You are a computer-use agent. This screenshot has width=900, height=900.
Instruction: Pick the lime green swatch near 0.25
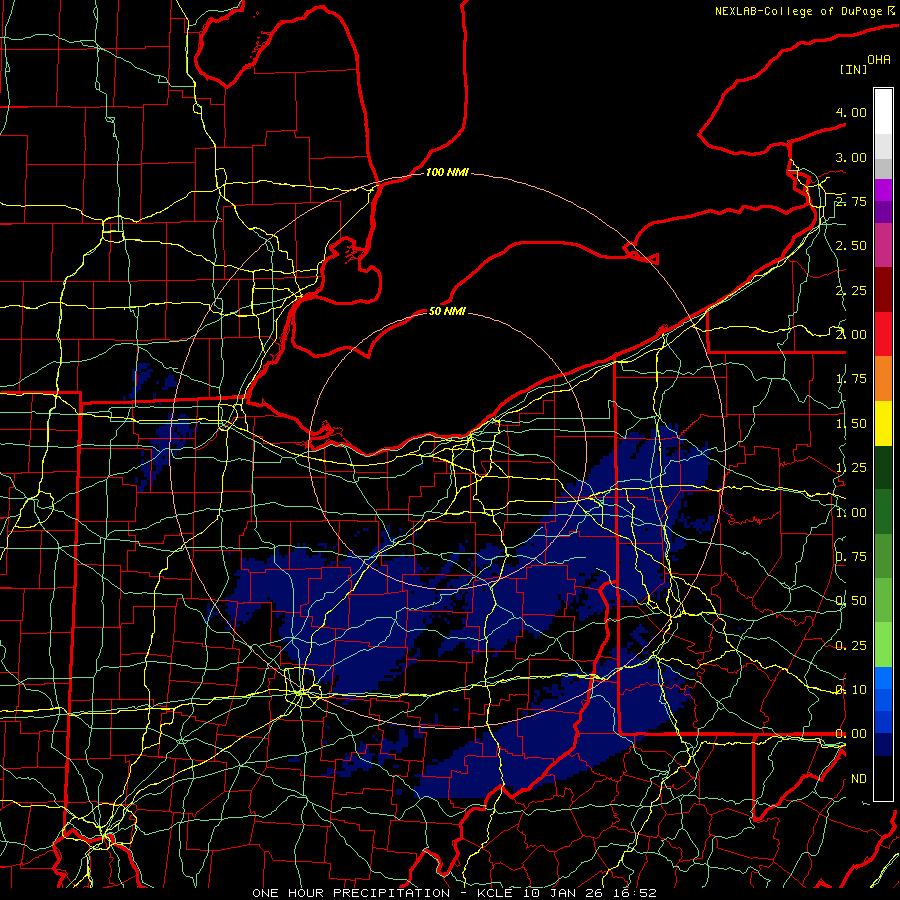click(883, 645)
